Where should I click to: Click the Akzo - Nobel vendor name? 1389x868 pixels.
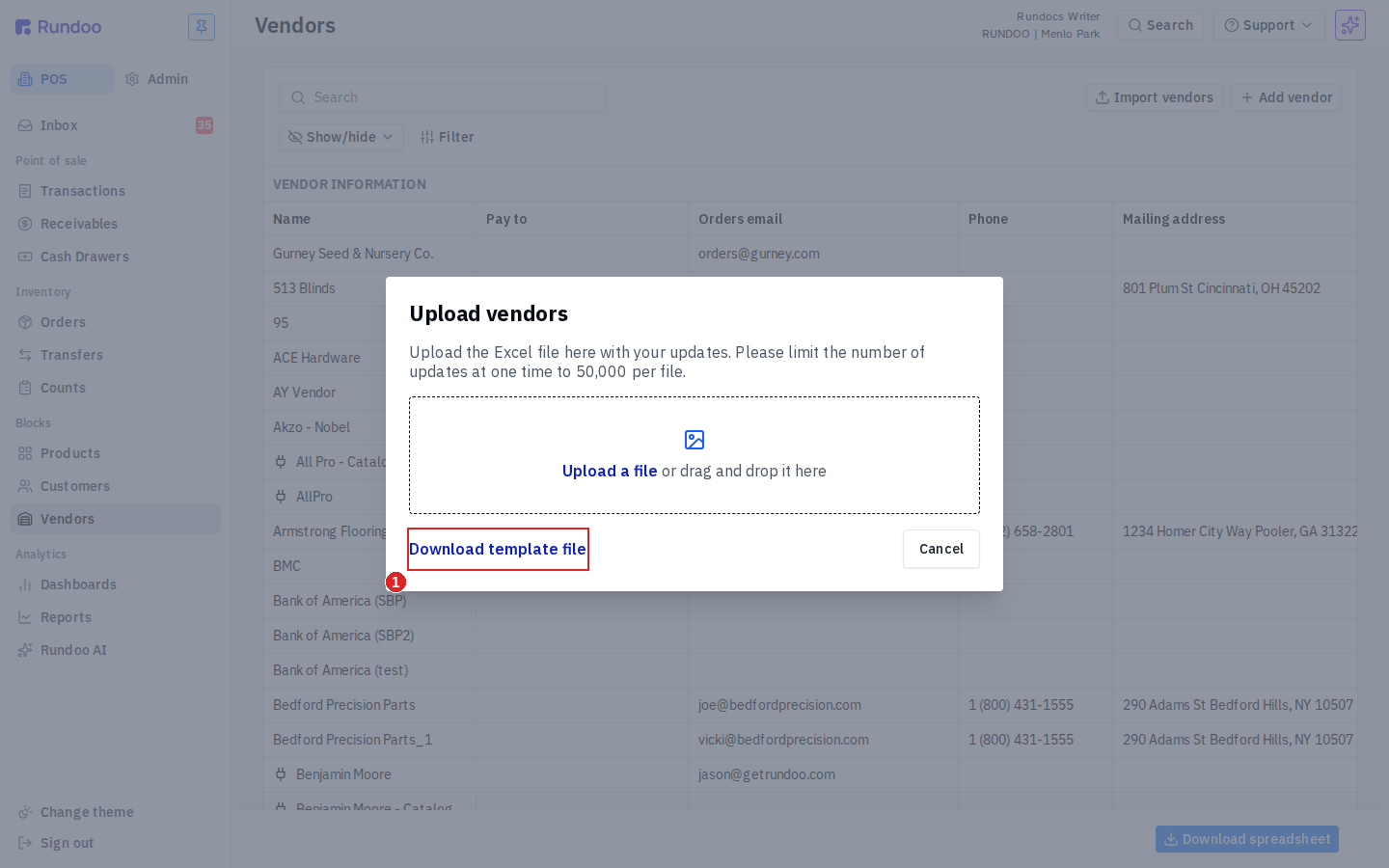click(x=312, y=427)
